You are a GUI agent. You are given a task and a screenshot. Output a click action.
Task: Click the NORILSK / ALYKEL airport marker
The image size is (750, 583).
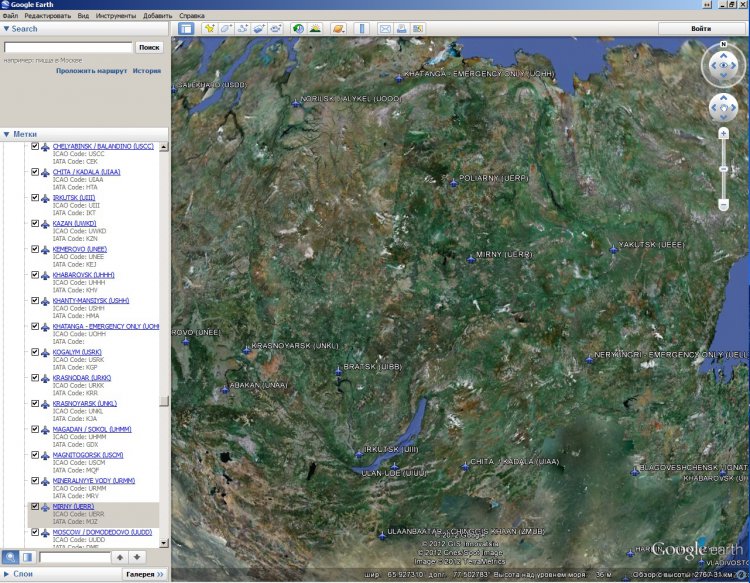296,103
